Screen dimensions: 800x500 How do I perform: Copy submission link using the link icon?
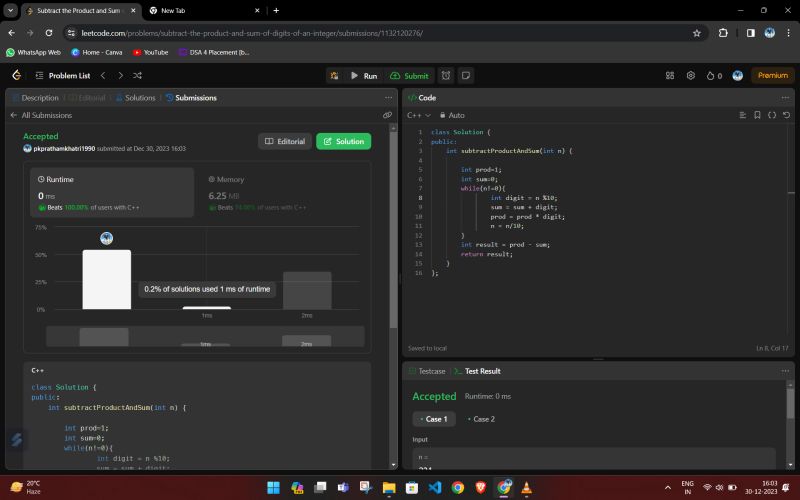(x=387, y=115)
